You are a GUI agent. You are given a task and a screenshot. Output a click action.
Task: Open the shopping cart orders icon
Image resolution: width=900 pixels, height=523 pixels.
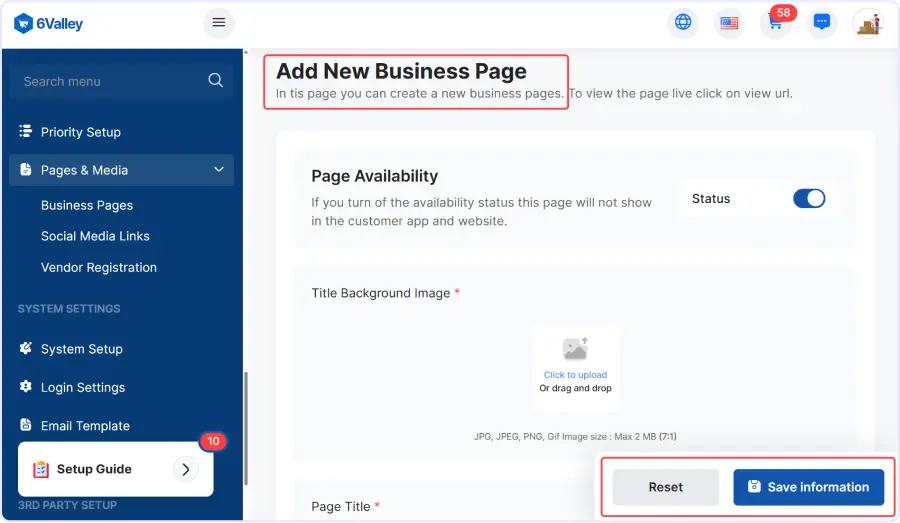click(775, 24)
